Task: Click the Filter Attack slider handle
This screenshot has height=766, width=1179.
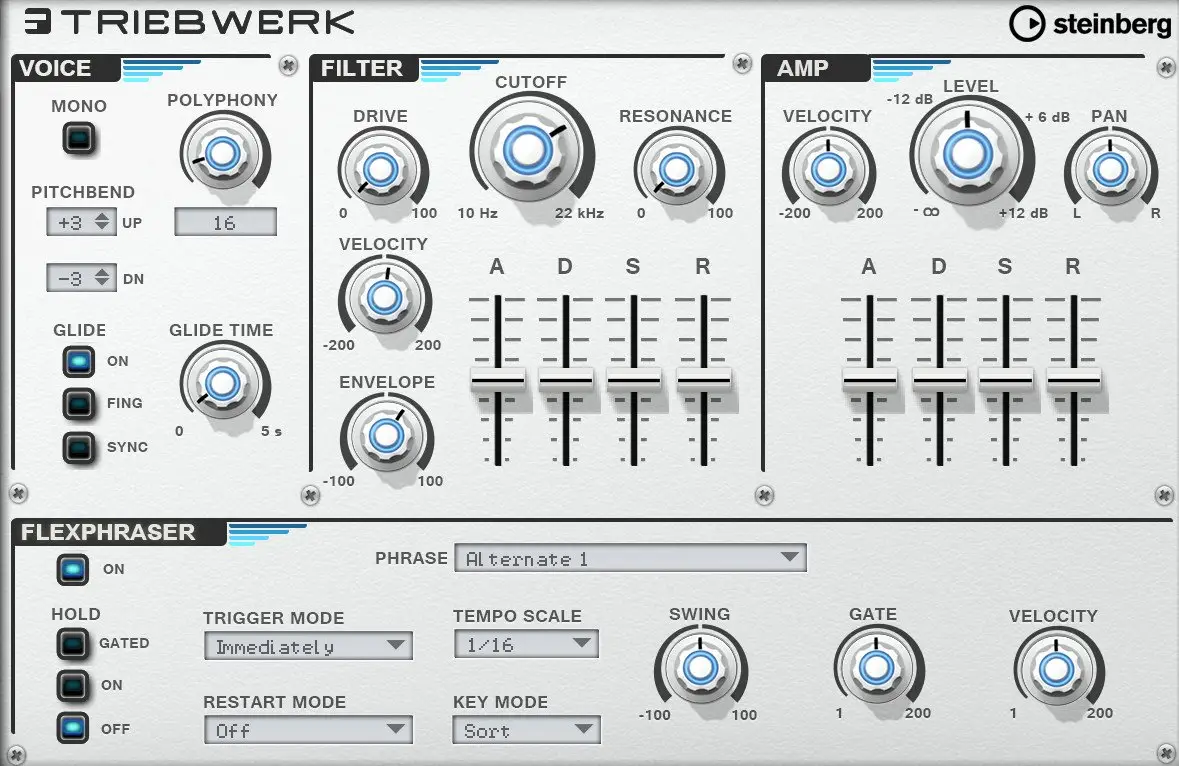Action: tap(498, 380)
